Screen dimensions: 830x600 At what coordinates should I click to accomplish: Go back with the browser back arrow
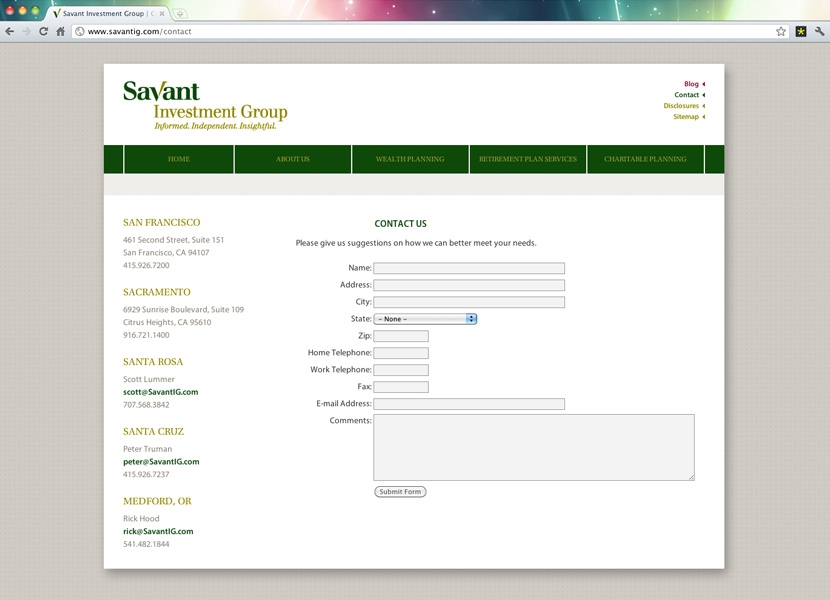click(x=10, y=32)
